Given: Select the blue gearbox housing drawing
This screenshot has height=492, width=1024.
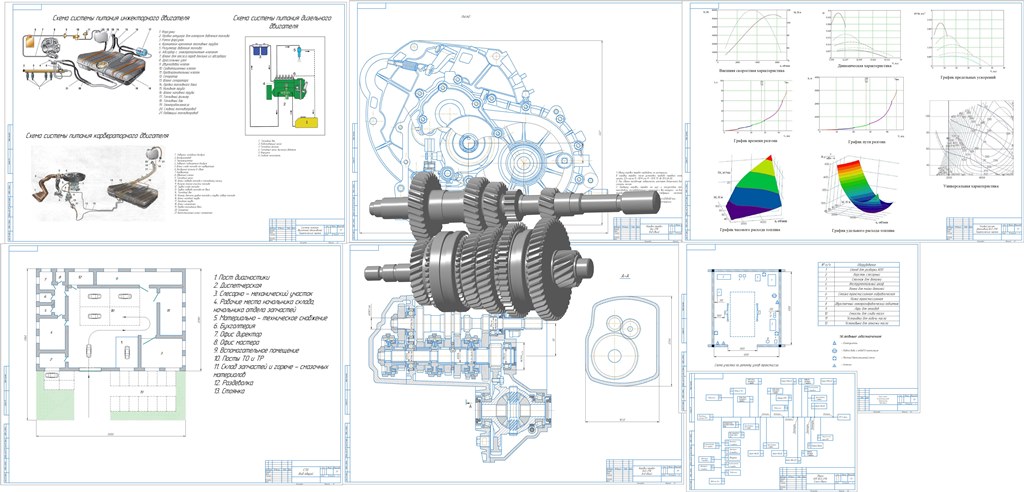Looking at the screenshot, I should (x=483, y=114).
